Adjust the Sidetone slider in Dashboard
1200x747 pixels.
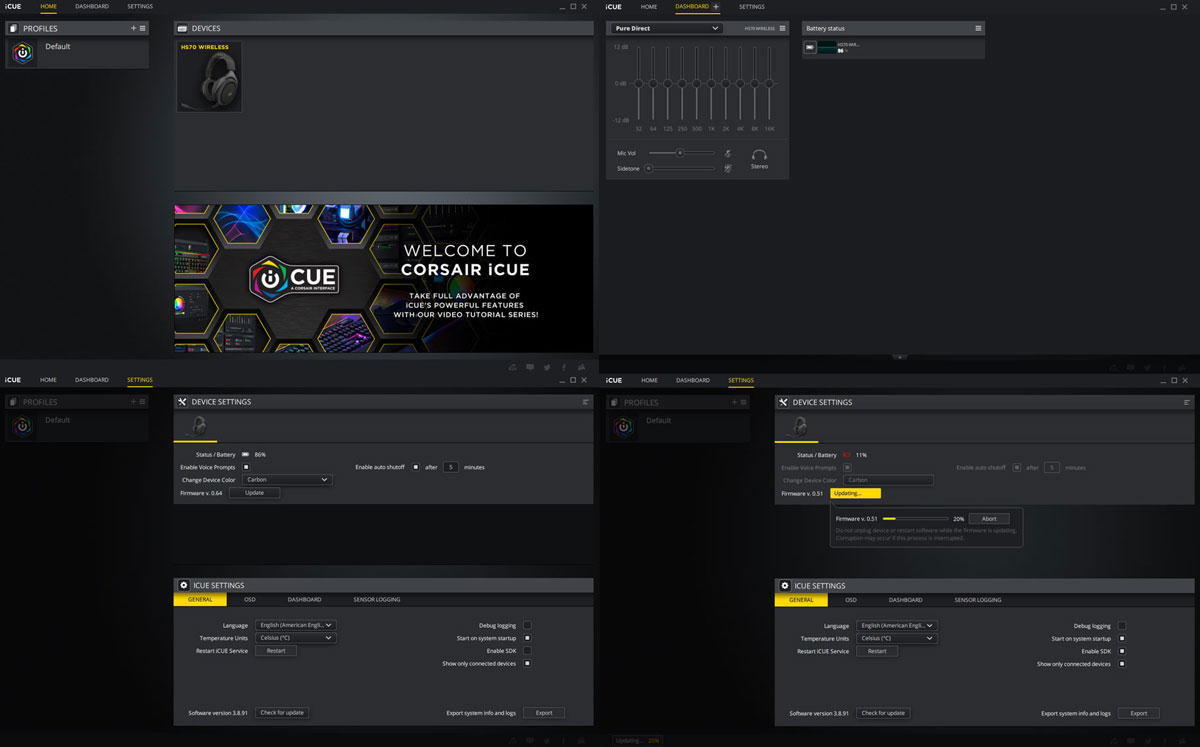[x=681, y=168]
